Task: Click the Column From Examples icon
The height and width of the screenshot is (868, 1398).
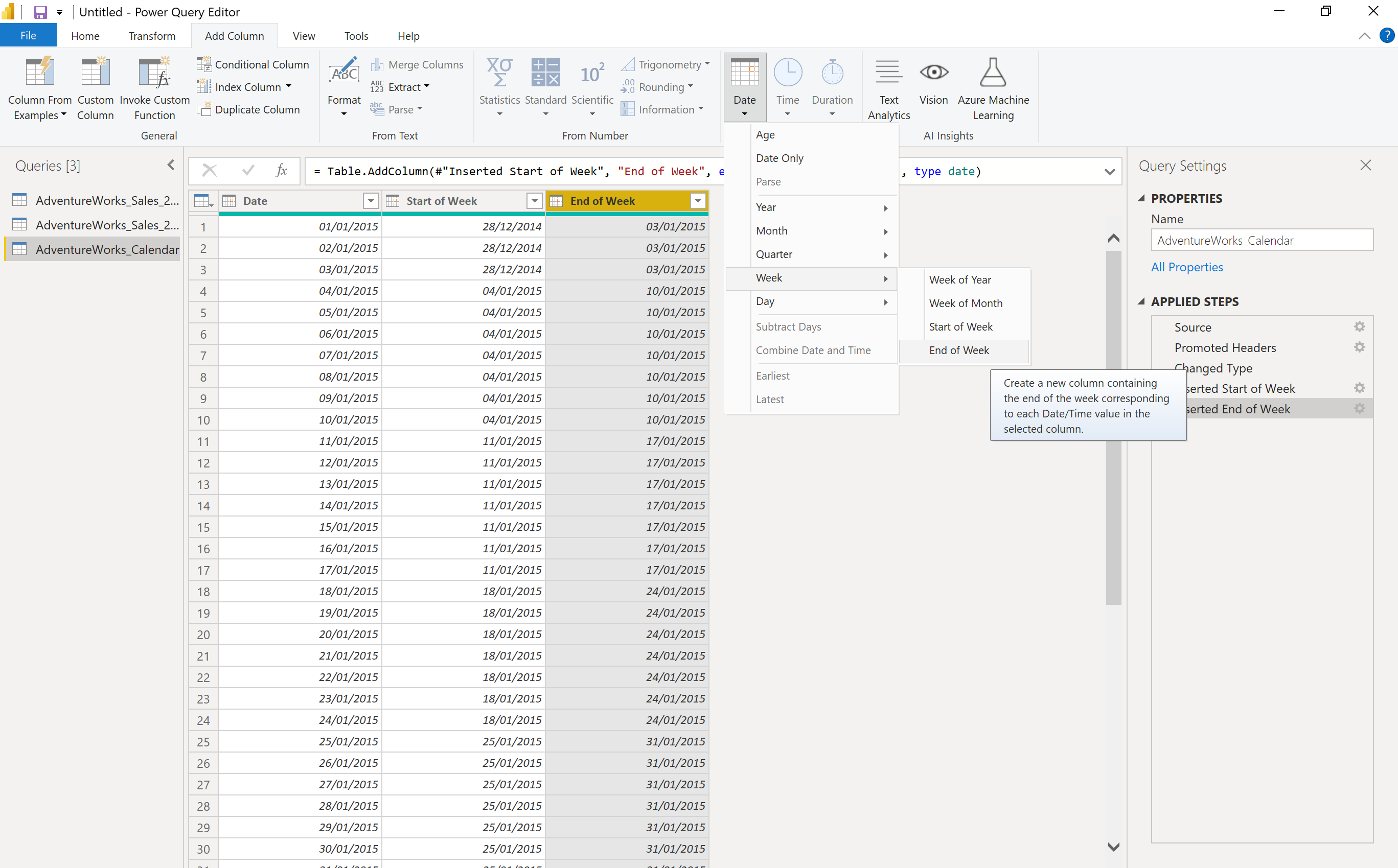Action: 40,73
